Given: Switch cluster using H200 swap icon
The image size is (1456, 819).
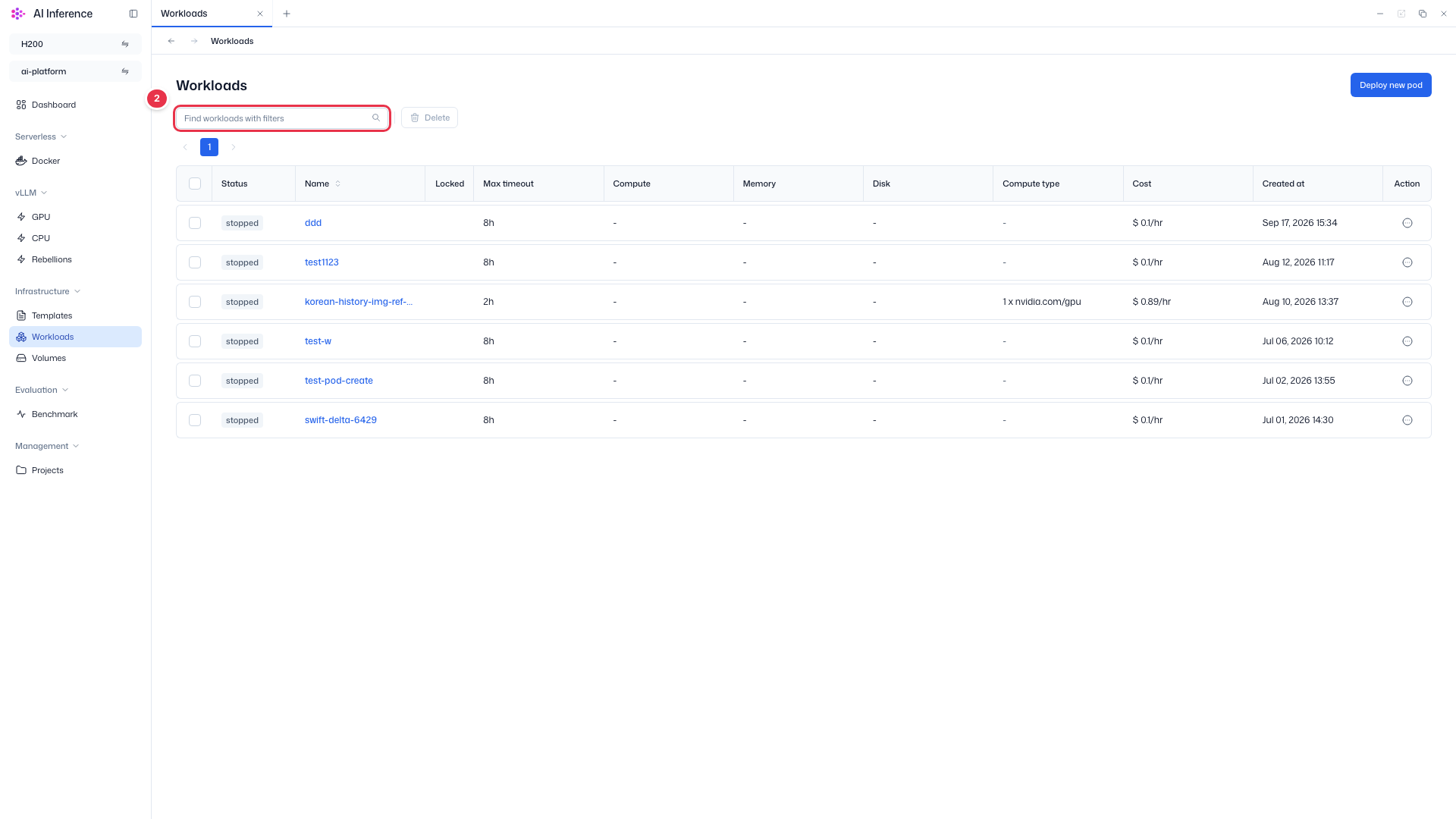Looking at the screenshot, I should 125,44.
